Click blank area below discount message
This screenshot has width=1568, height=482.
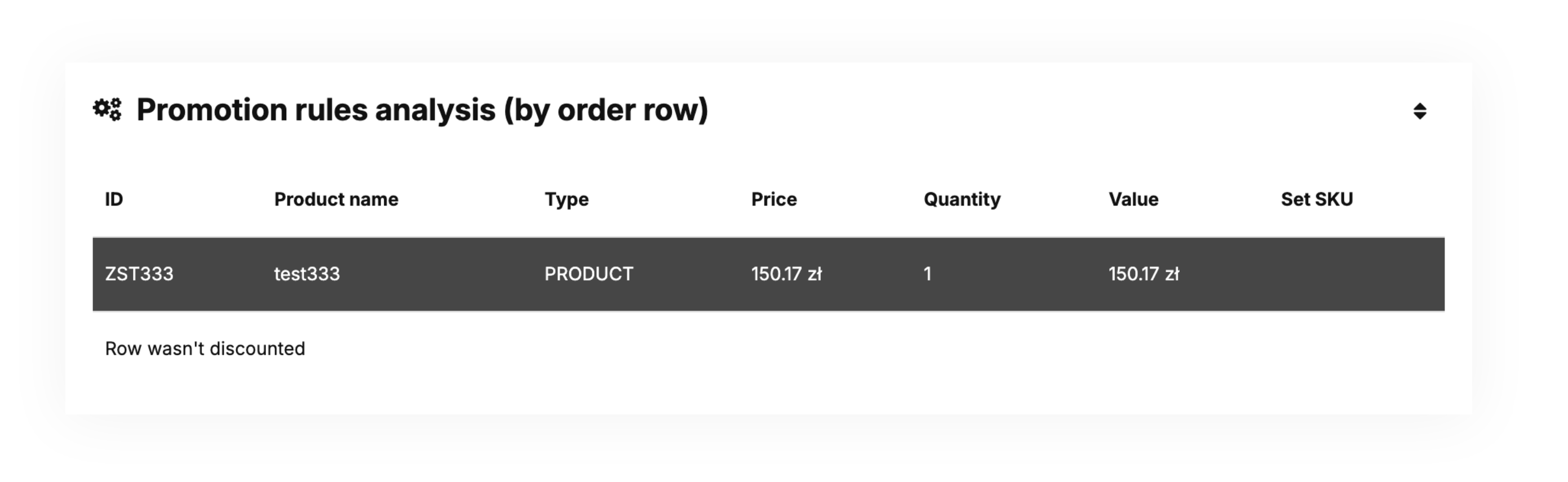point(767,389)
